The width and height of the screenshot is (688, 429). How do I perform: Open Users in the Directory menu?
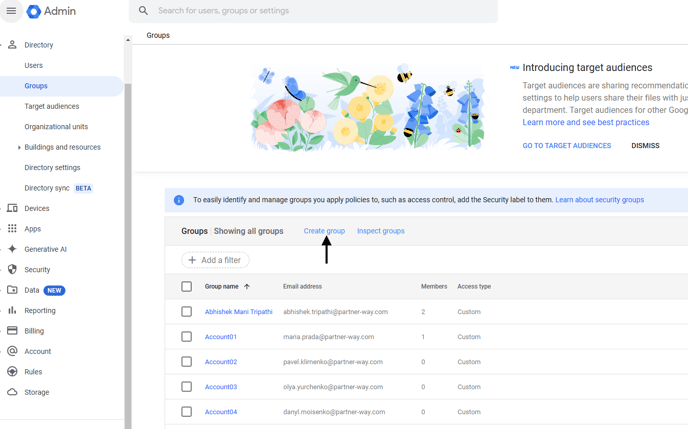pyautogui.click(x=34, y=66)
